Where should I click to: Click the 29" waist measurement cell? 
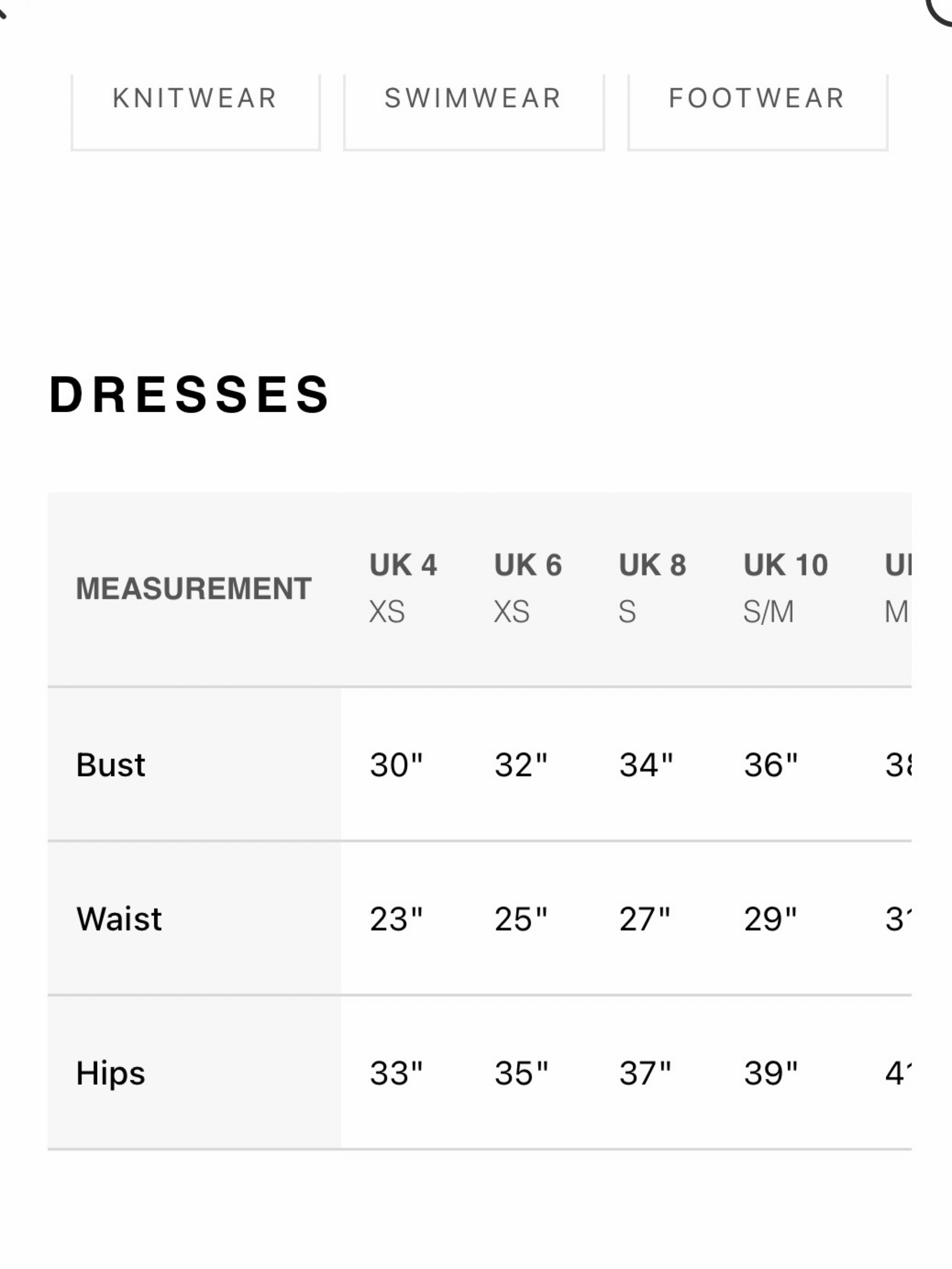pos(770,919)
